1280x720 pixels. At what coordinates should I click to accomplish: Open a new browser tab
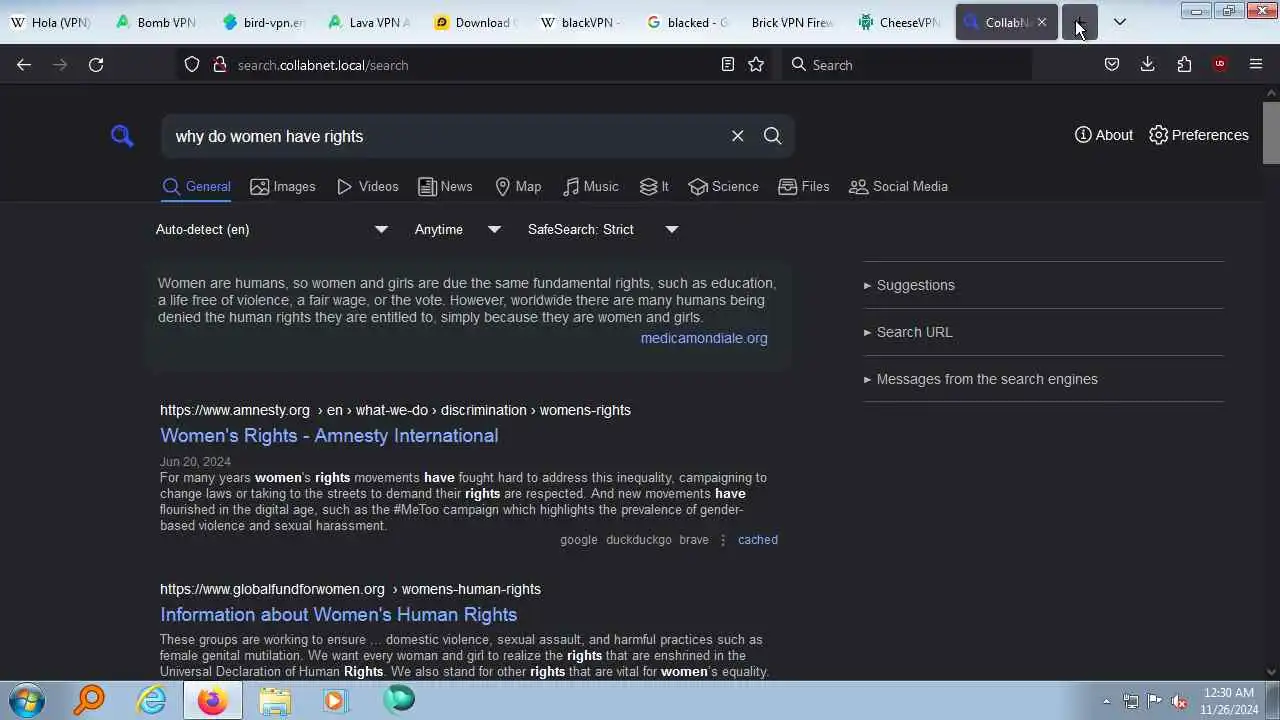pyautogui.click(x=1080, y=22)
